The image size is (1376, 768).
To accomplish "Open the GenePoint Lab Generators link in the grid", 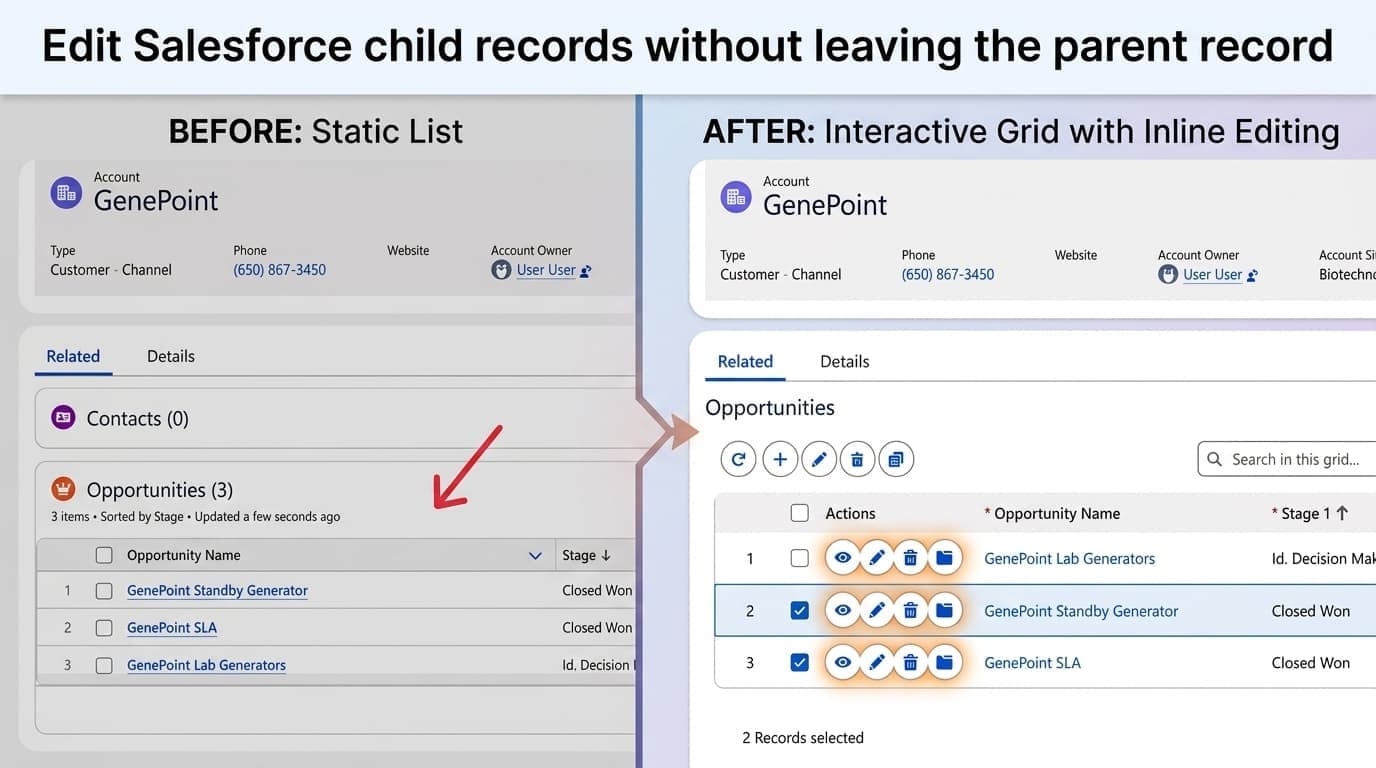I will [x=1069, y=558].
